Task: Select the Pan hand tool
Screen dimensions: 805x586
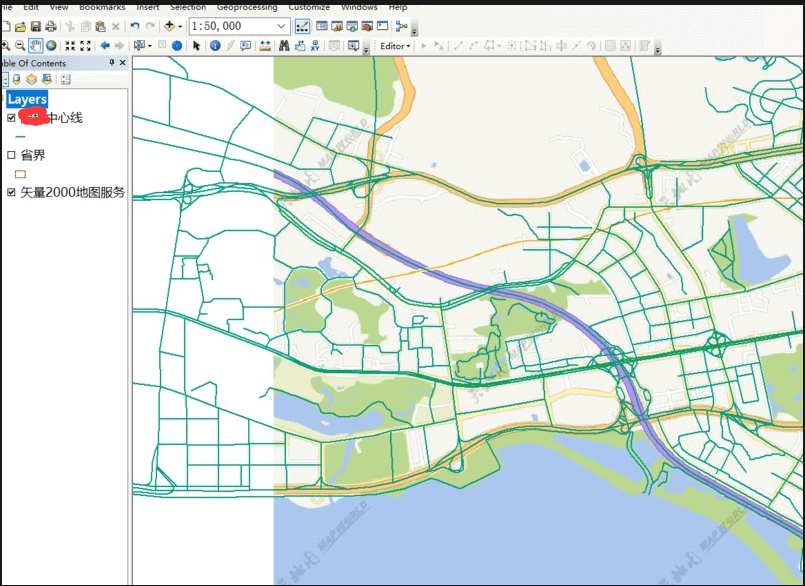Action: pyautogui.click(x=35, y=46)
